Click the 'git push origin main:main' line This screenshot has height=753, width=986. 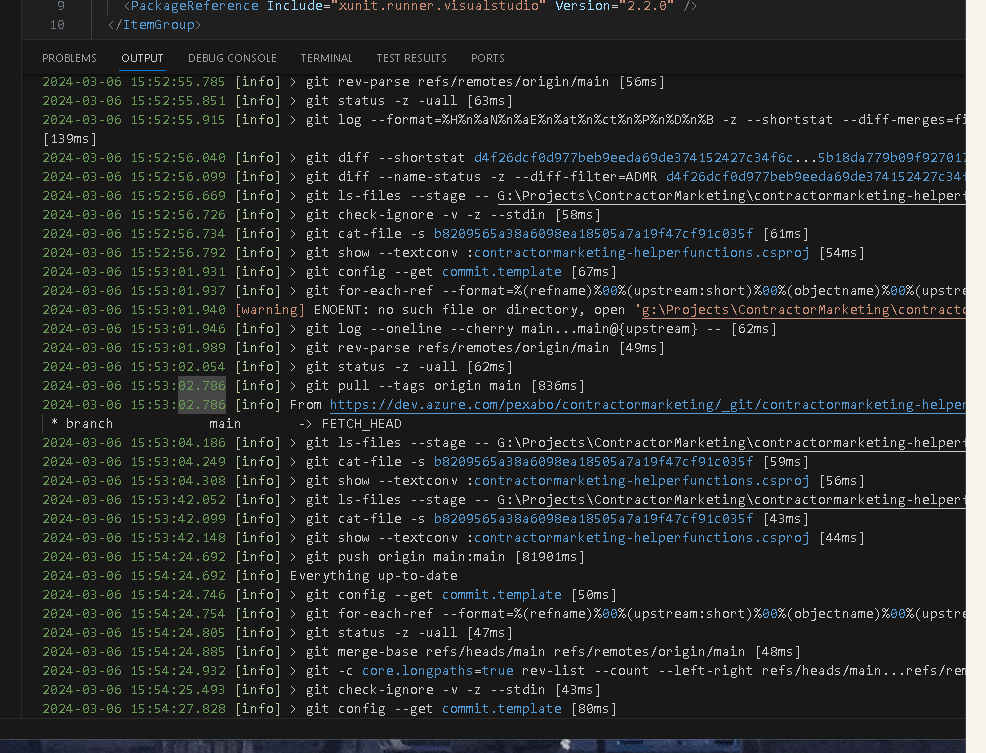(x=314, y=557)
